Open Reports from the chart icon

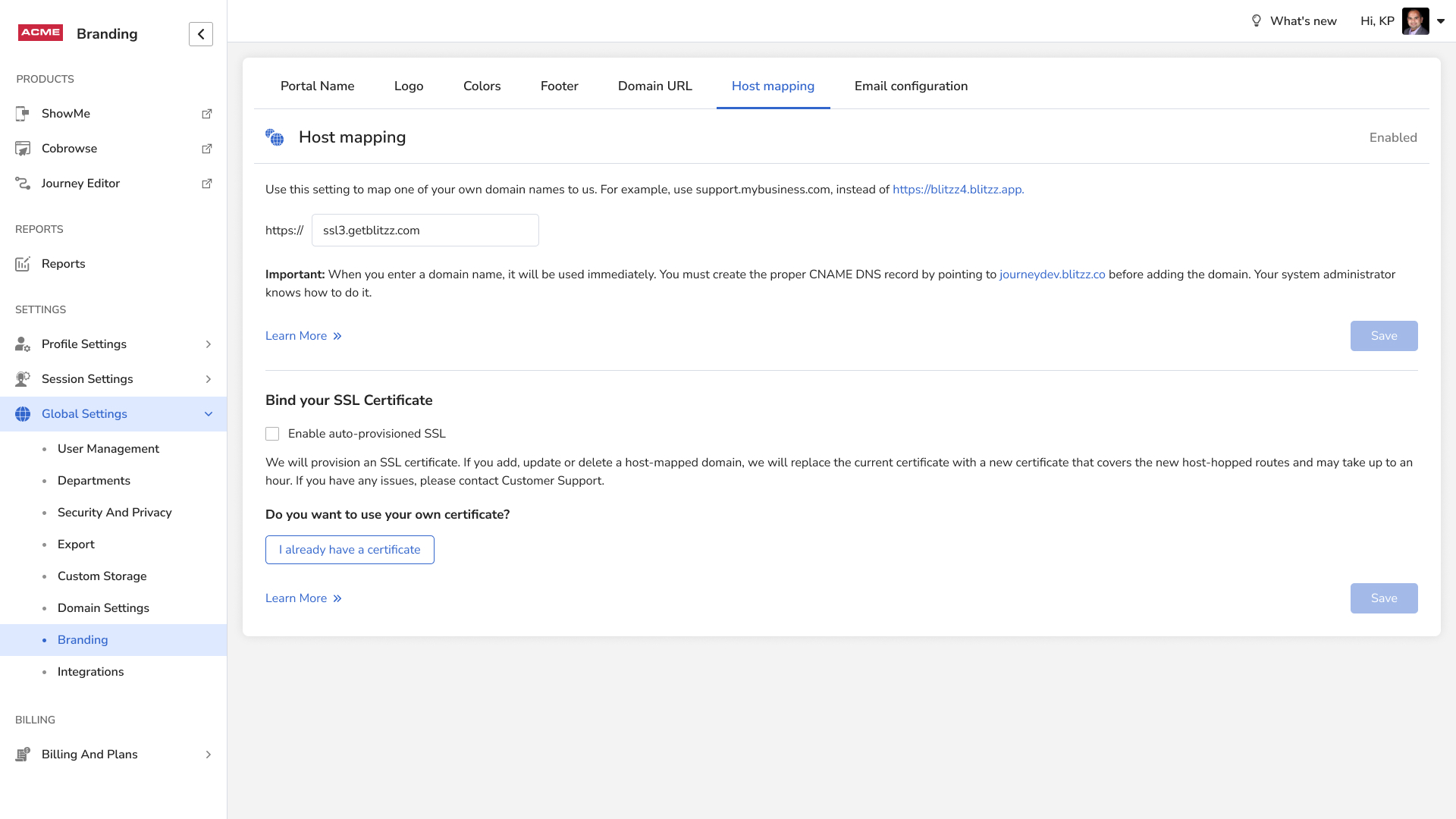click(23, 264)
